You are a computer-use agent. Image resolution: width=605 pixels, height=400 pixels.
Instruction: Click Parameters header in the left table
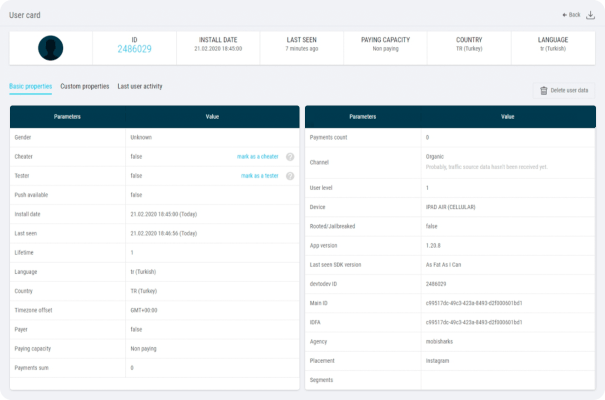(67, 117)
